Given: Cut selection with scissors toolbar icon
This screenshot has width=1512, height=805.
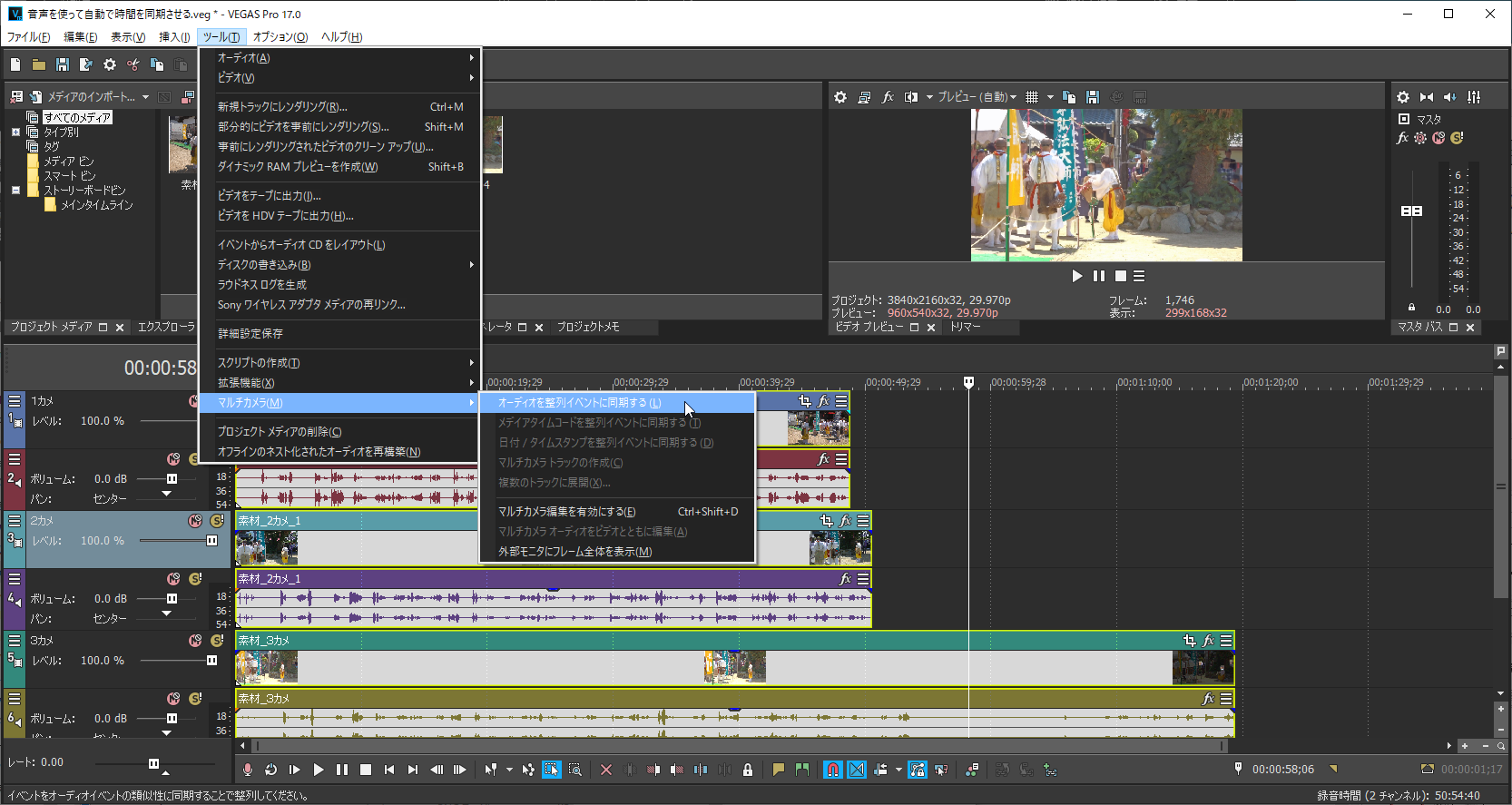Looking at the screenshot, I should tap(133, 64).
